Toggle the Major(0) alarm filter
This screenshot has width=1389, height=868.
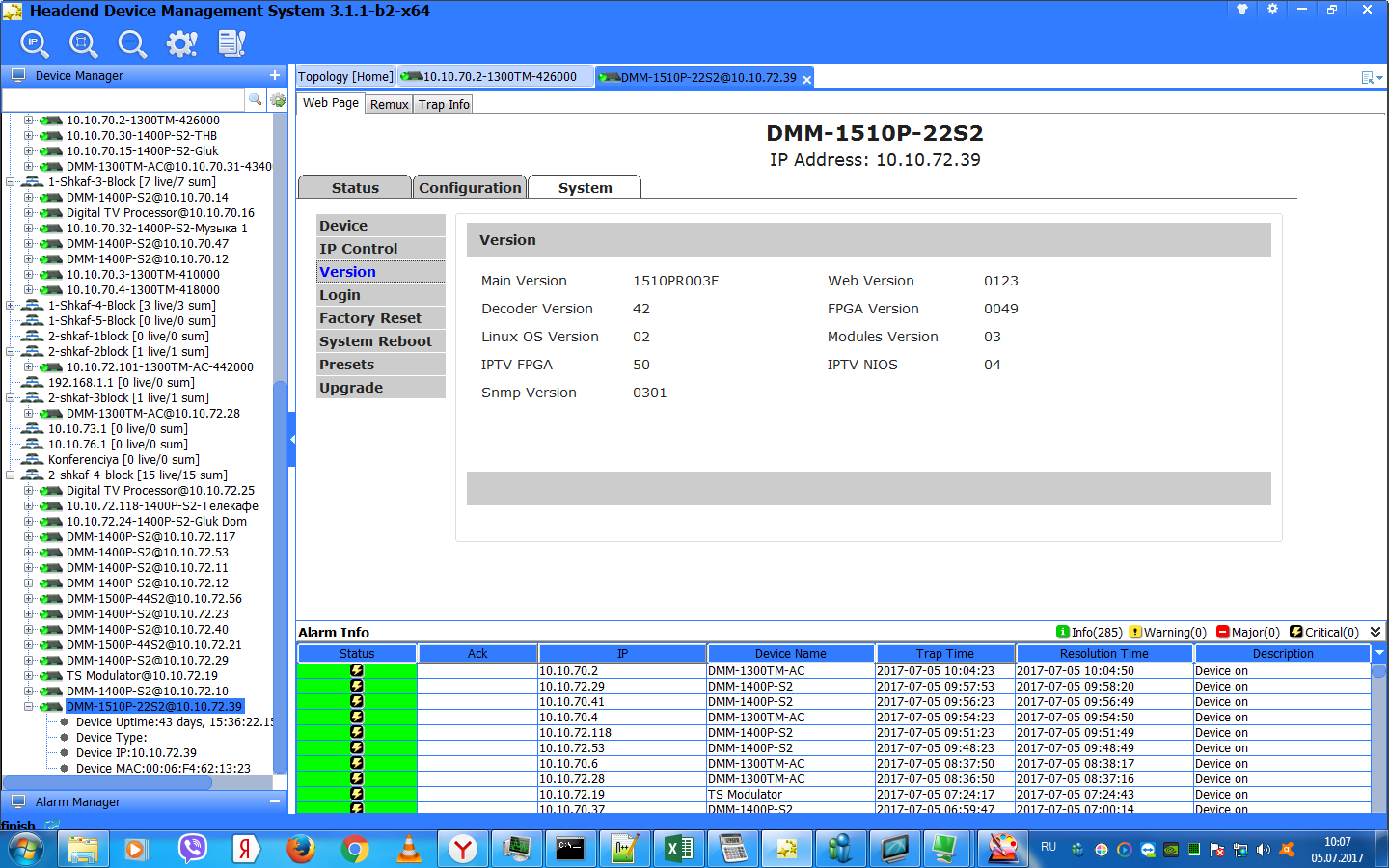pyautogui.click(x=1248, y=633)
